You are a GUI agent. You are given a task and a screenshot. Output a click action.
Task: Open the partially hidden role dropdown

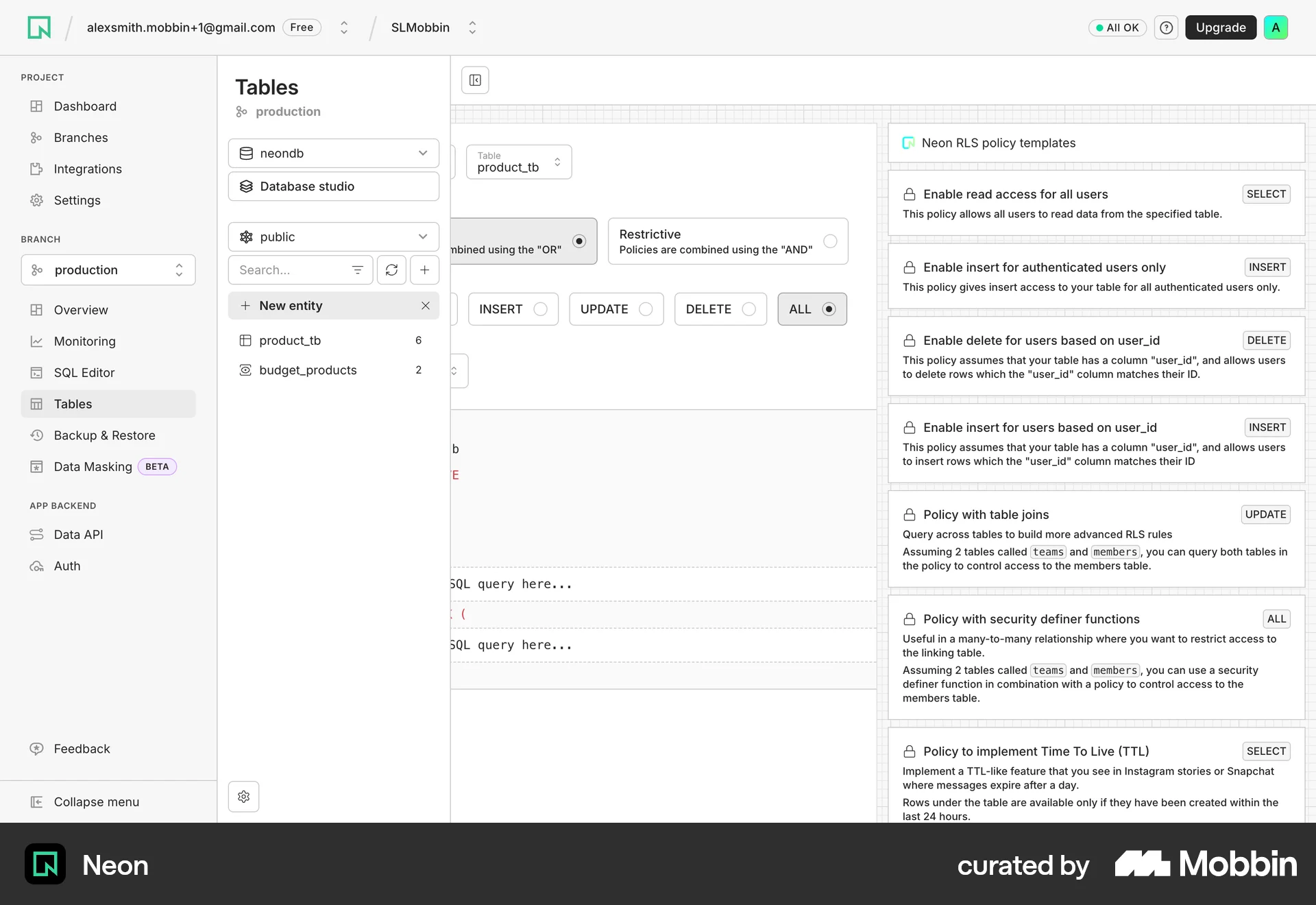(x=459, y=371)
